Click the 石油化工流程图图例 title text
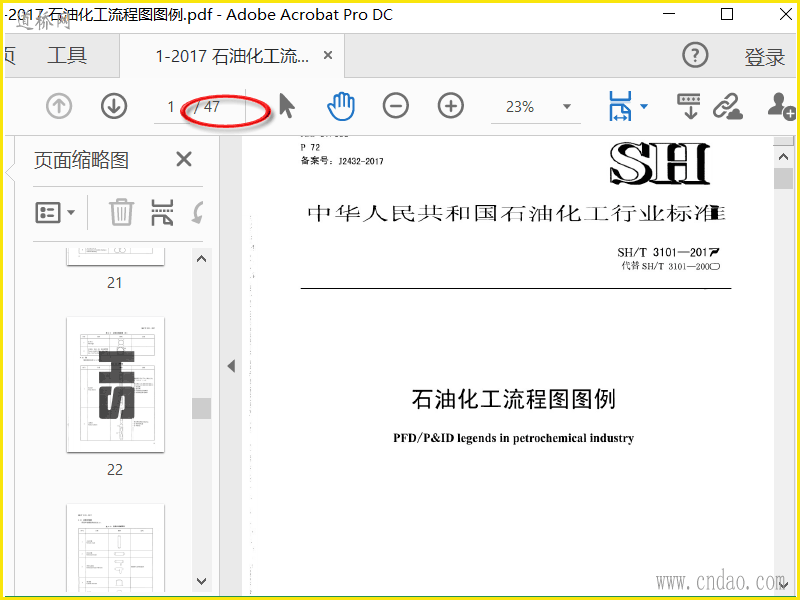 [x=513, y=399]
